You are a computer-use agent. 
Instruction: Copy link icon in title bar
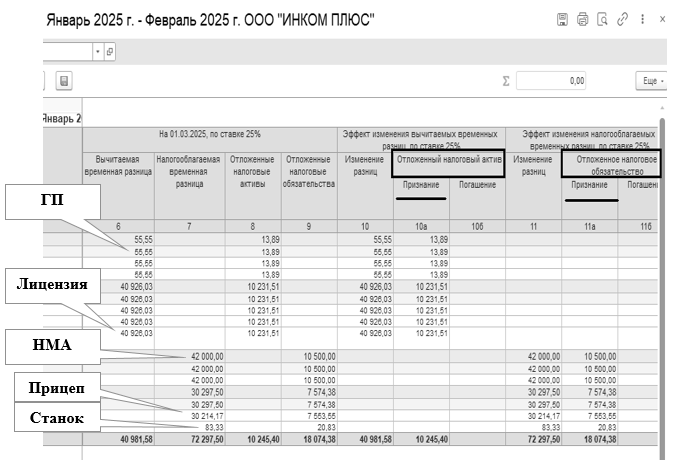(622, 20)
